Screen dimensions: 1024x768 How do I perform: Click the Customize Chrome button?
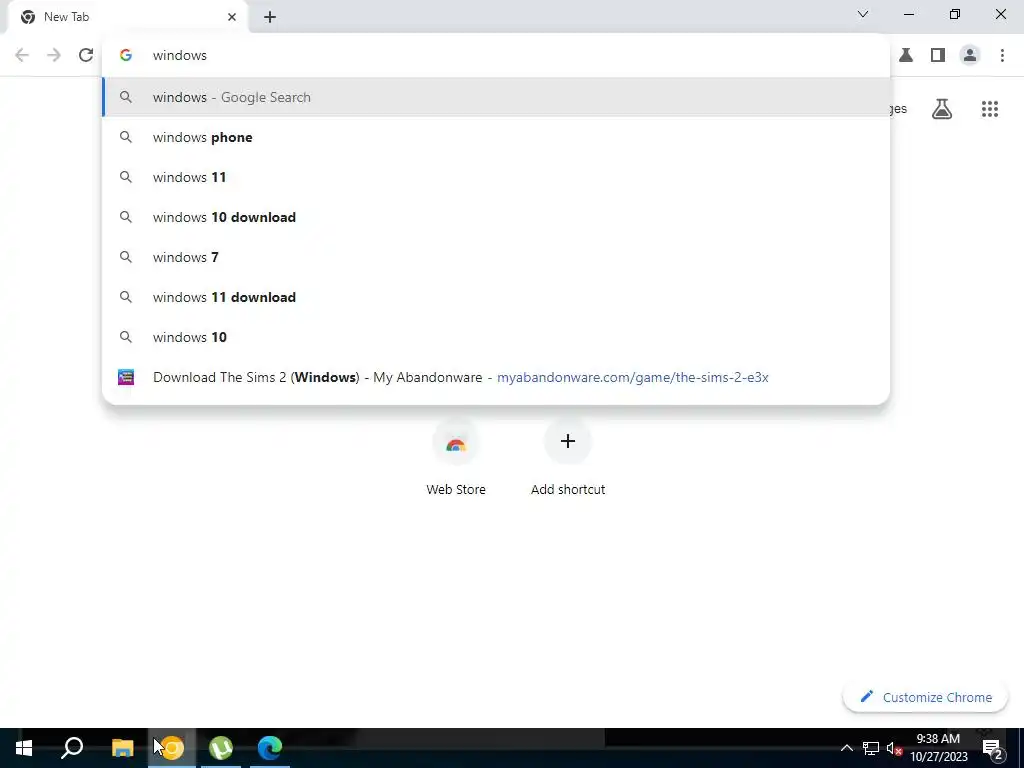[x=926, y=697]
